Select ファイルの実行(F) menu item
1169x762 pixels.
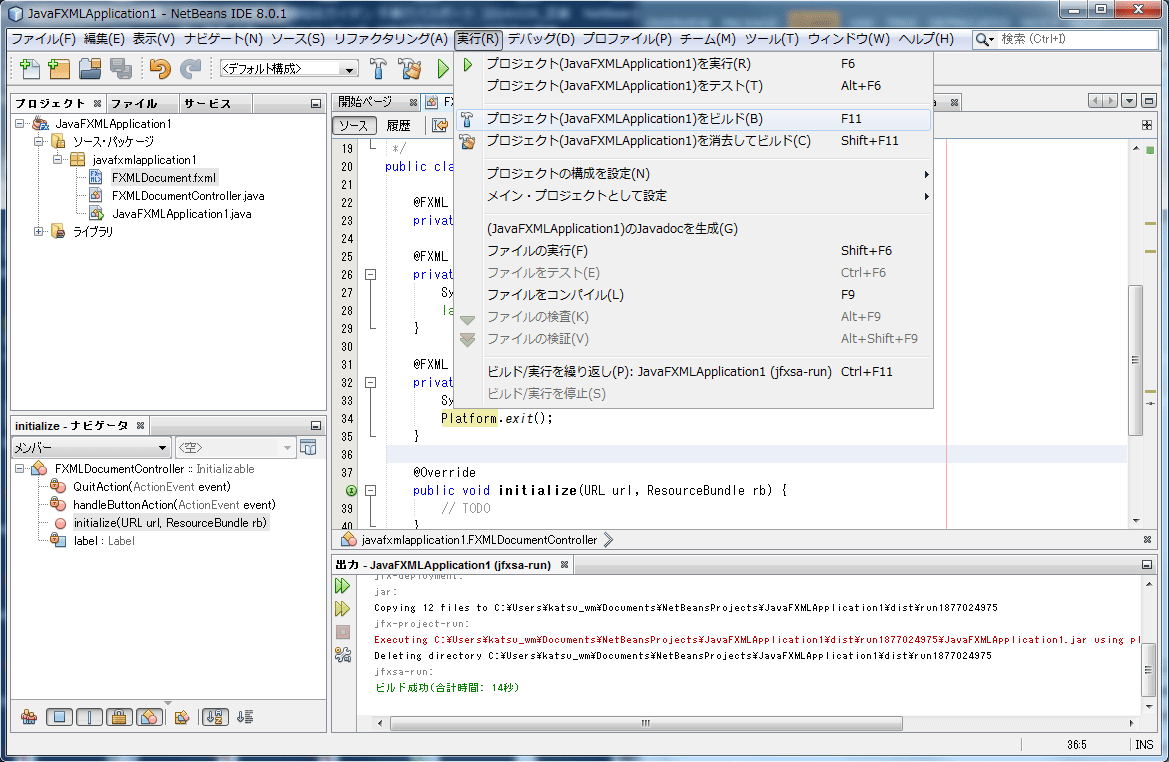click(693, 251)
